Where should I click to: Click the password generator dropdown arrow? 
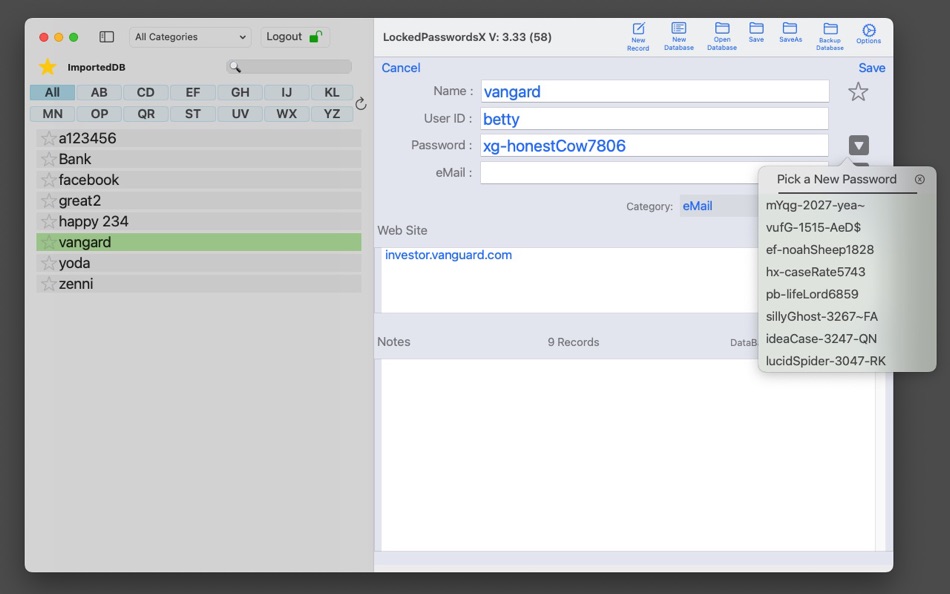pyautogui.click(x=859, y=145)
